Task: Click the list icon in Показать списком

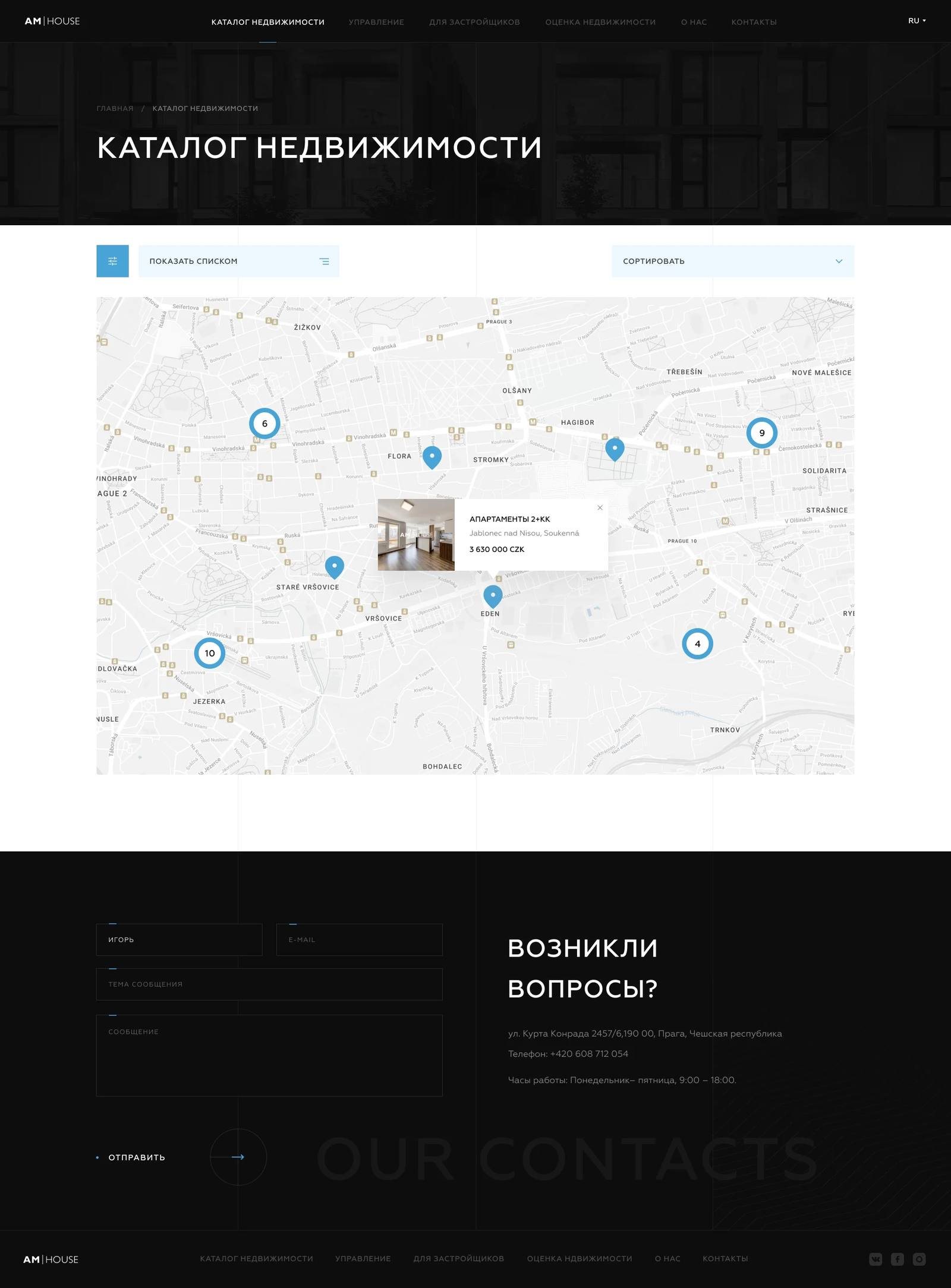Action: 324,261
